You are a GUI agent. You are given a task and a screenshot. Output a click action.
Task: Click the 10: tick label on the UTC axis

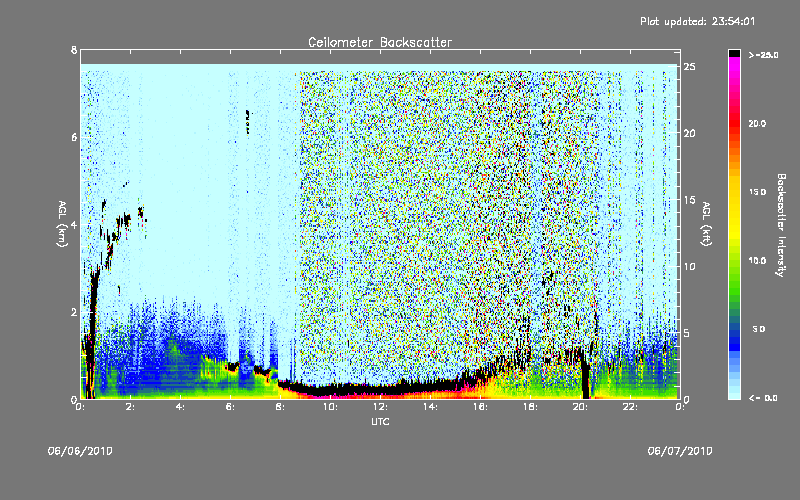(330, 407)
